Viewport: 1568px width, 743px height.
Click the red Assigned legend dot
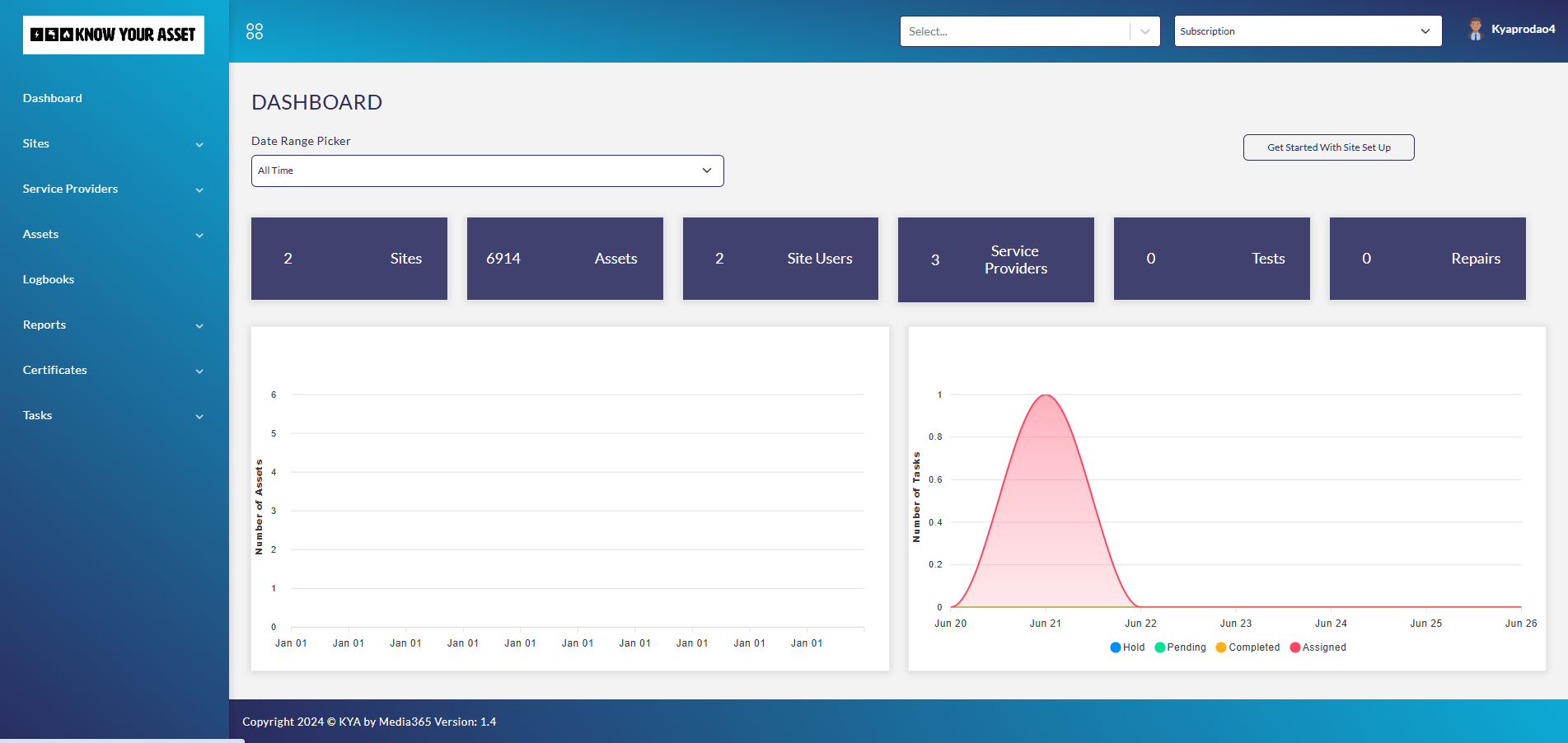pos(1295,647)
